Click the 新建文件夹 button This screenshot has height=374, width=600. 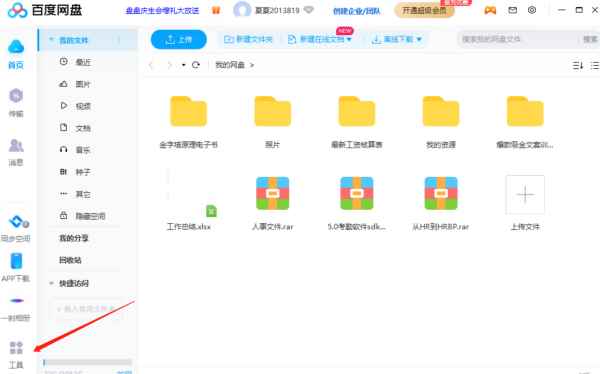point(248,39)
